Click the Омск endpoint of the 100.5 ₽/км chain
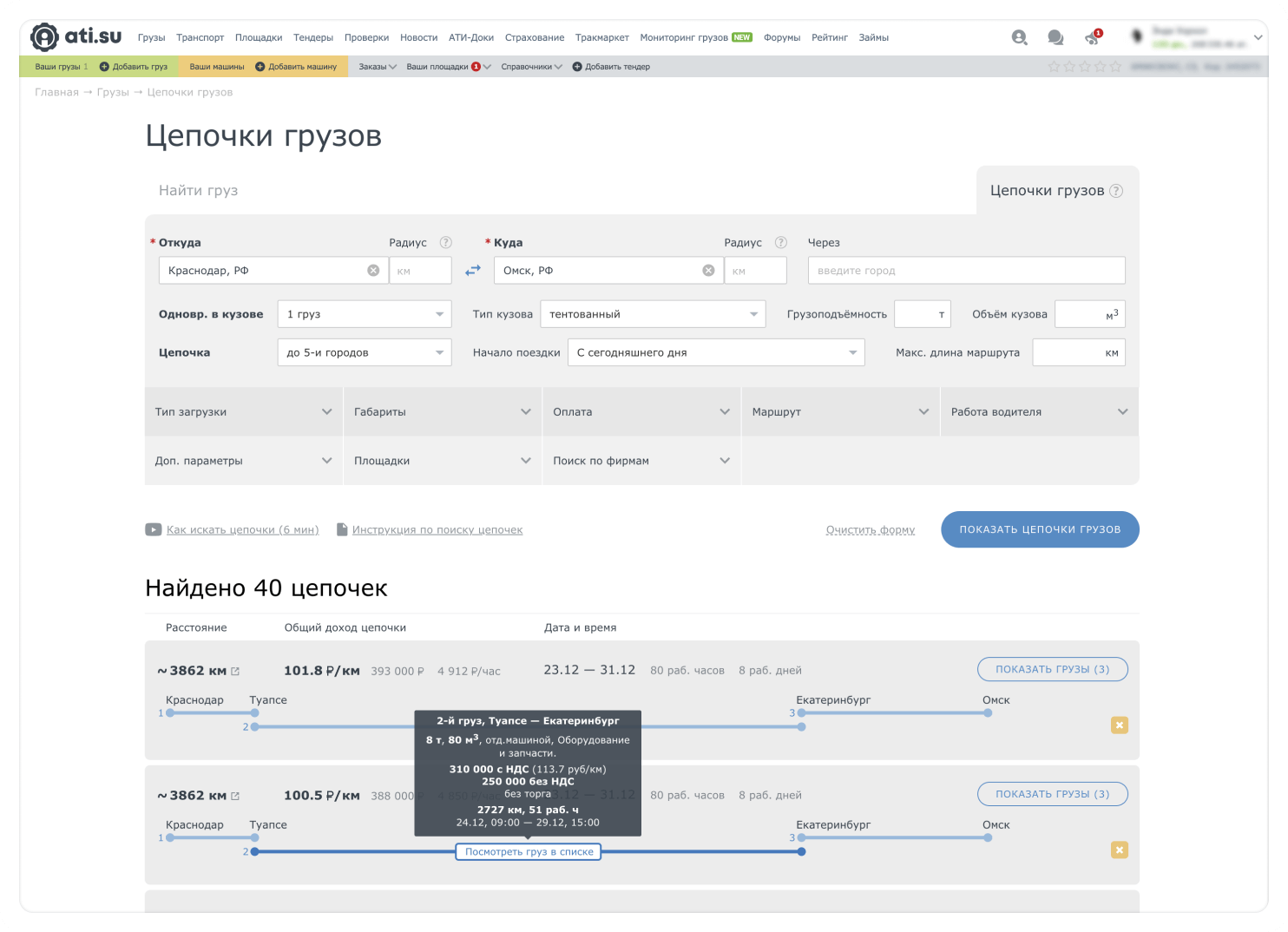 [988, 838]
